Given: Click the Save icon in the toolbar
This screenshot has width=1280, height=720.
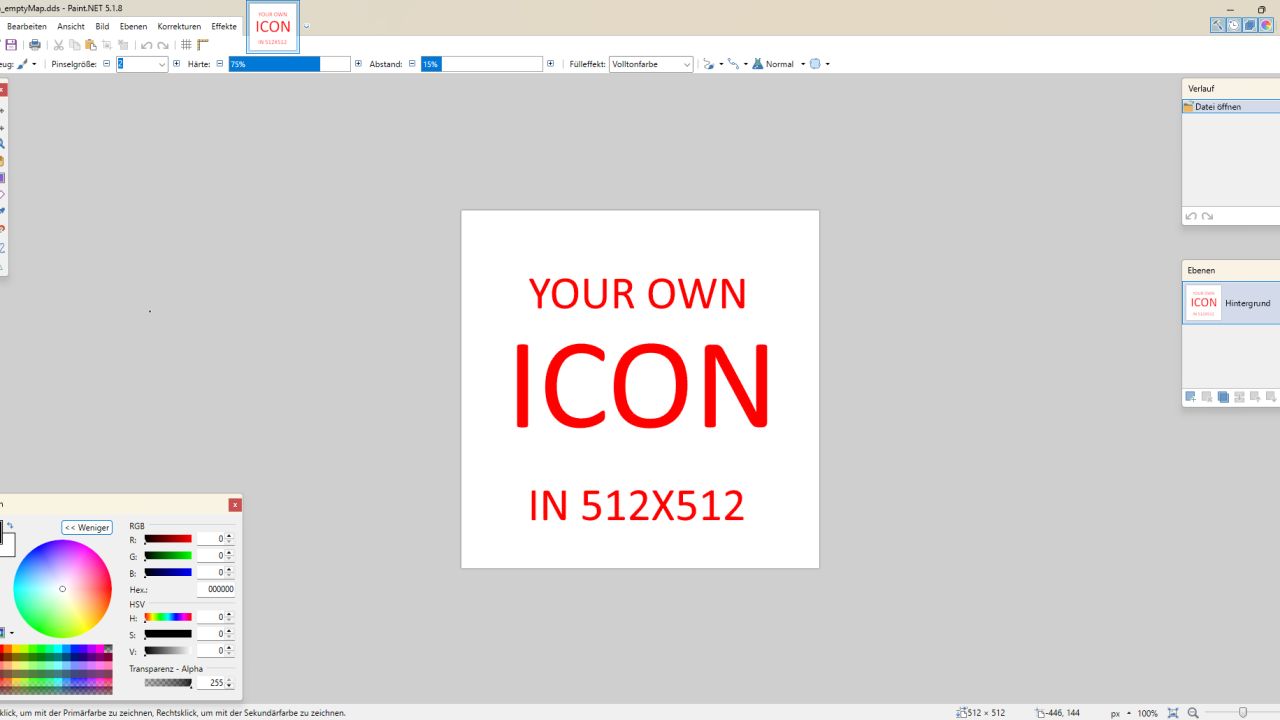Looking at the screenshot, I should (11, 45).
